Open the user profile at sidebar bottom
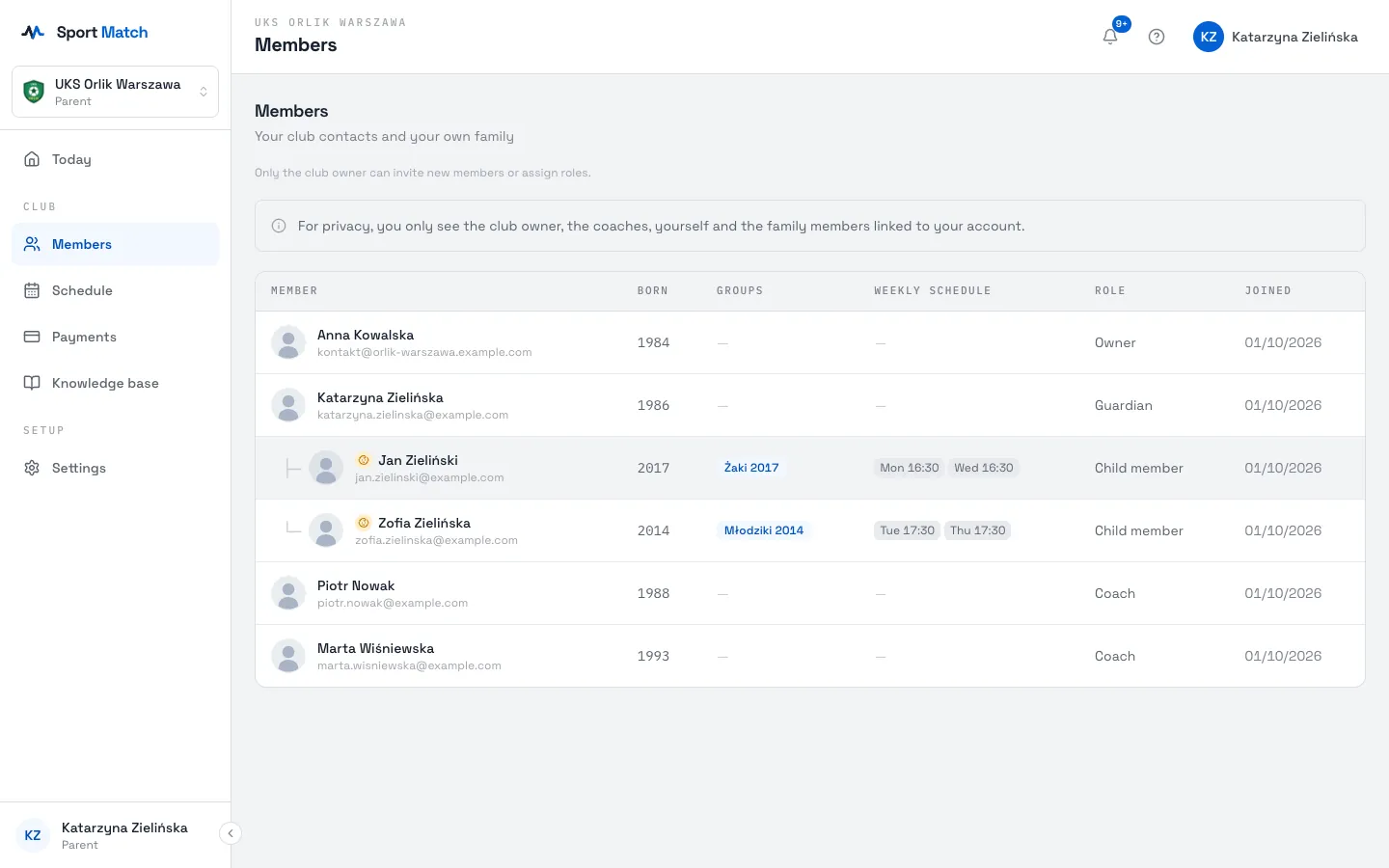Image resolution: width=1389 pixels, height=868 pixels. tap(116, 835)
